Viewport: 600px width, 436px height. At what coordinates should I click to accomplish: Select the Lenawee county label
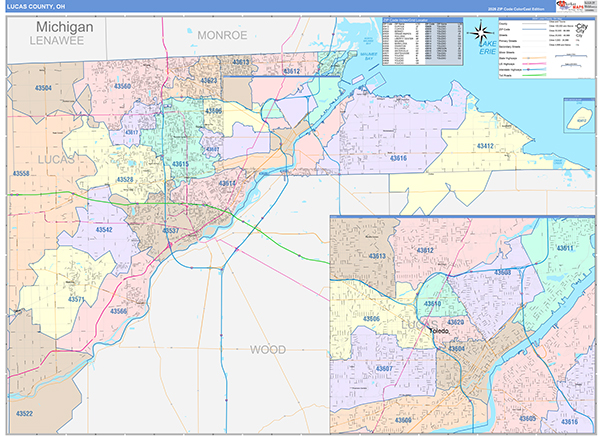tap(59, 41)
